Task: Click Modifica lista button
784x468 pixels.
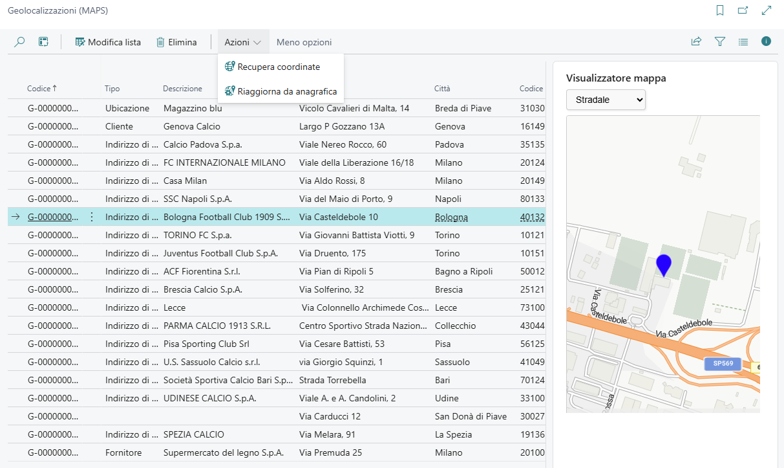Action: click(108, 42)
